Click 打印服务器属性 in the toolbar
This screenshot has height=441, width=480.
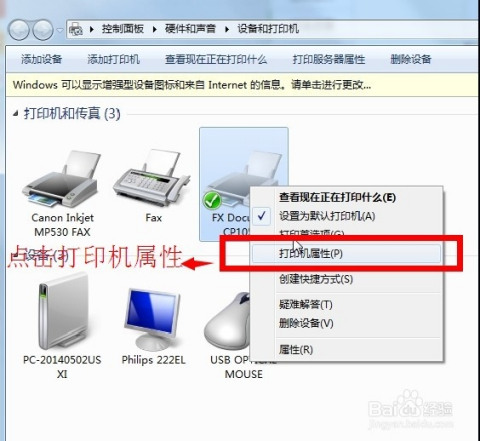pos(329,59)
